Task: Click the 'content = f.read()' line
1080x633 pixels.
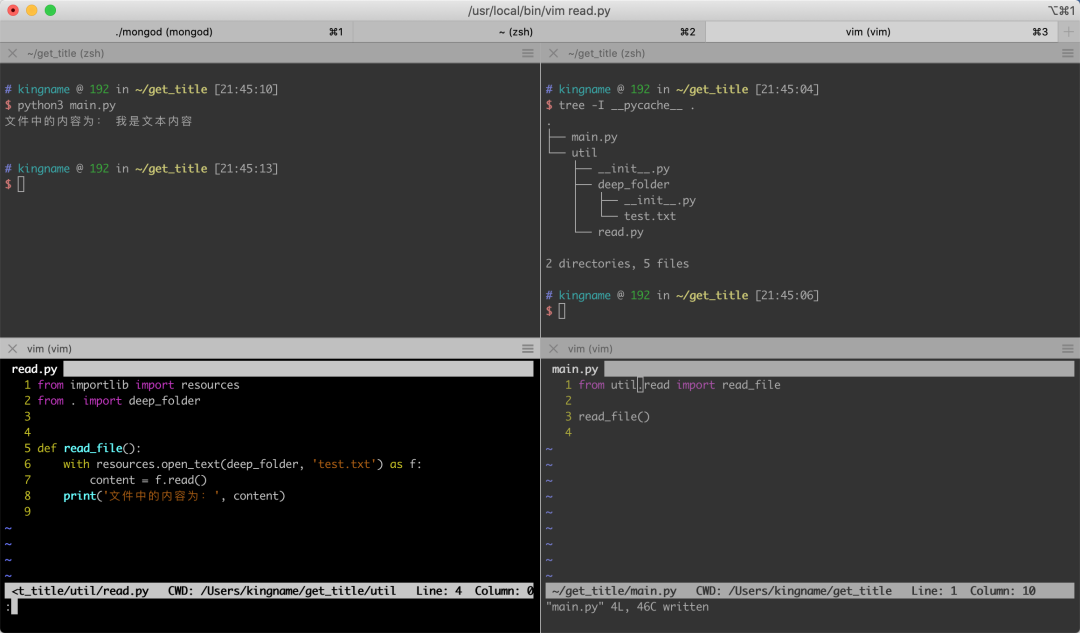Action: point(148,480)
